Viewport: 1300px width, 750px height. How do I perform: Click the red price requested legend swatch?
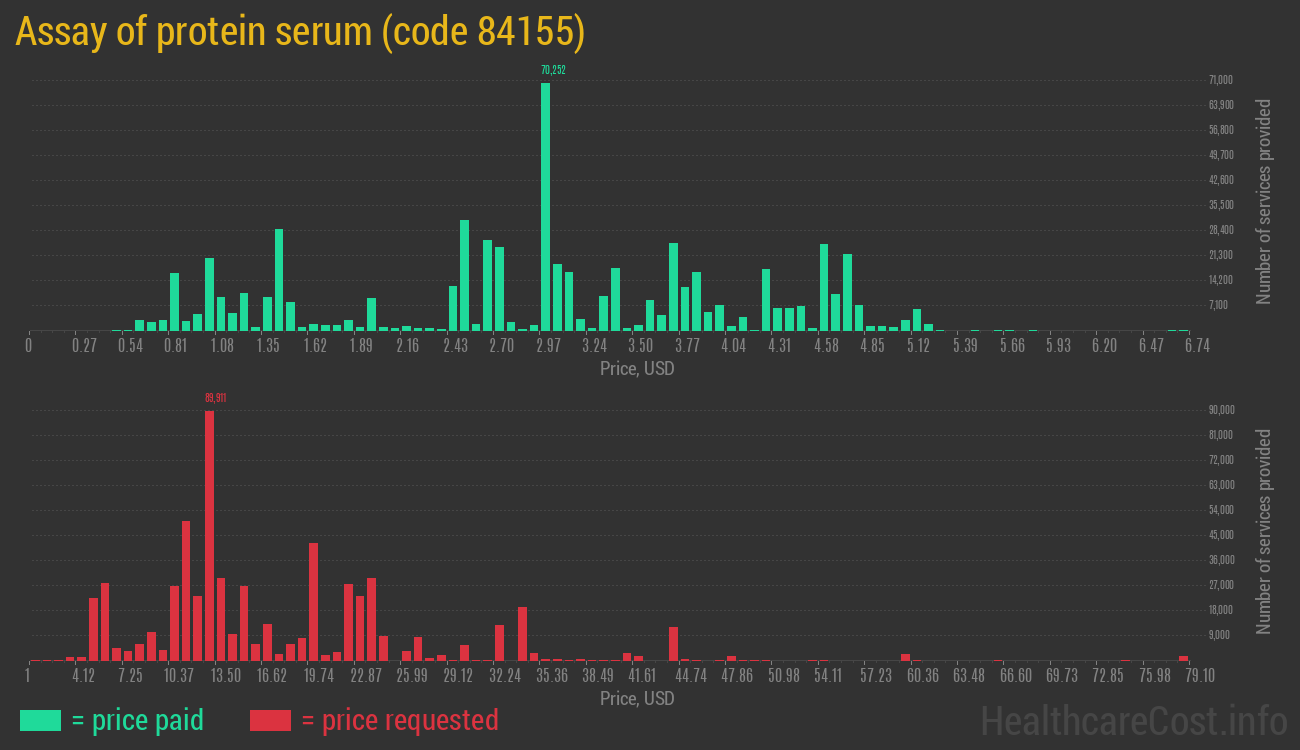coord(270,720)
